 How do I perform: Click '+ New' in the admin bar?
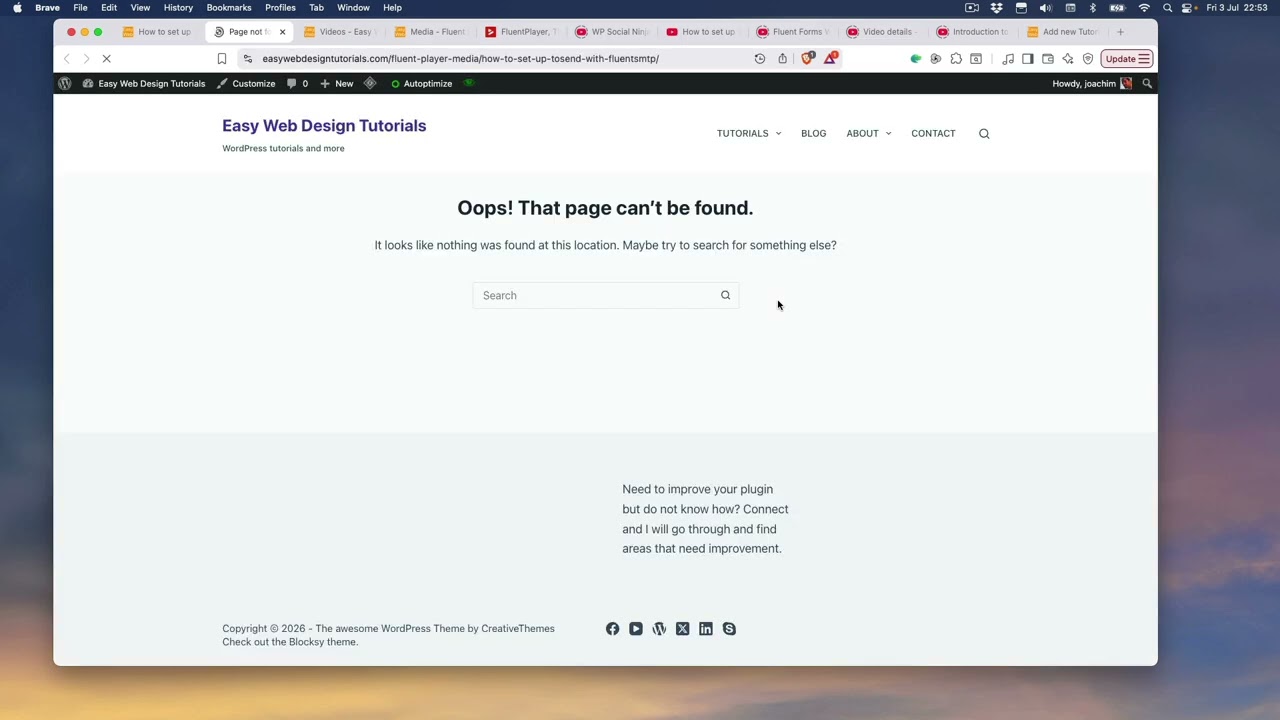pos(337,84)
